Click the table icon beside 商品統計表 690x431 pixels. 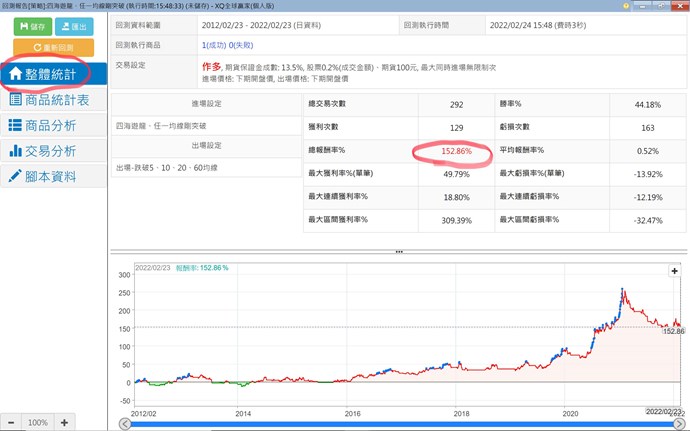pos(16,100)
